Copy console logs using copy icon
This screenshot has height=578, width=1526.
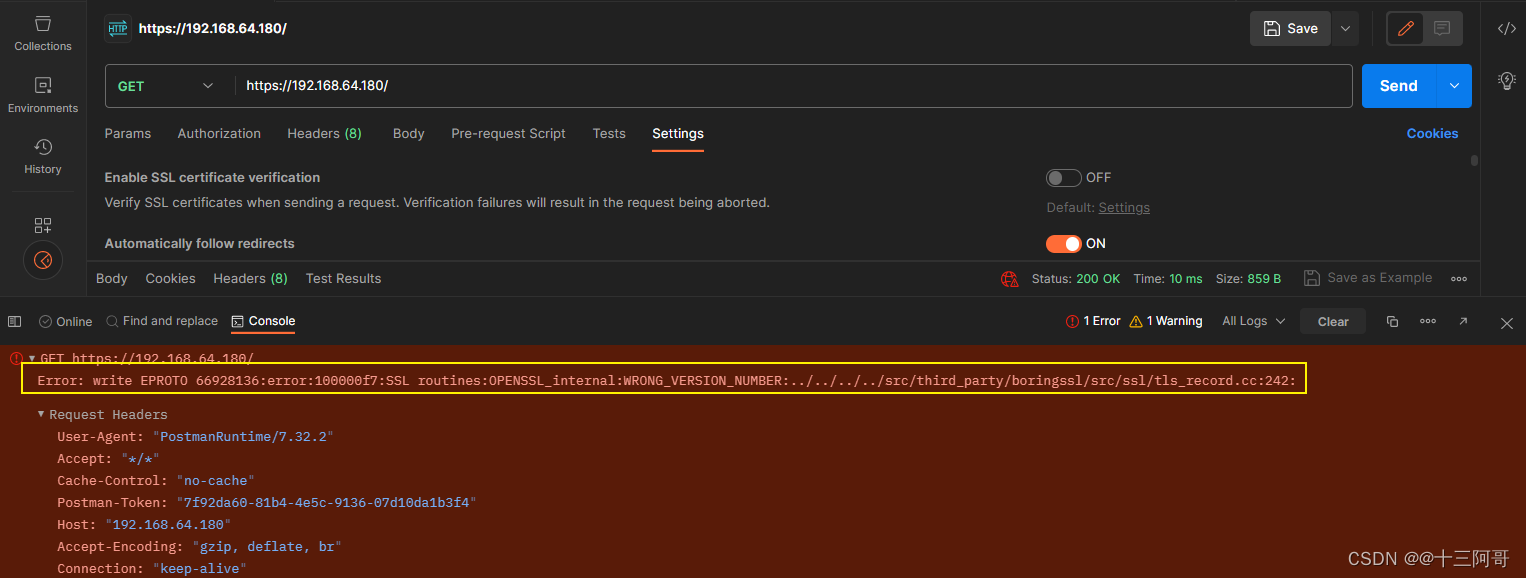1392,321
